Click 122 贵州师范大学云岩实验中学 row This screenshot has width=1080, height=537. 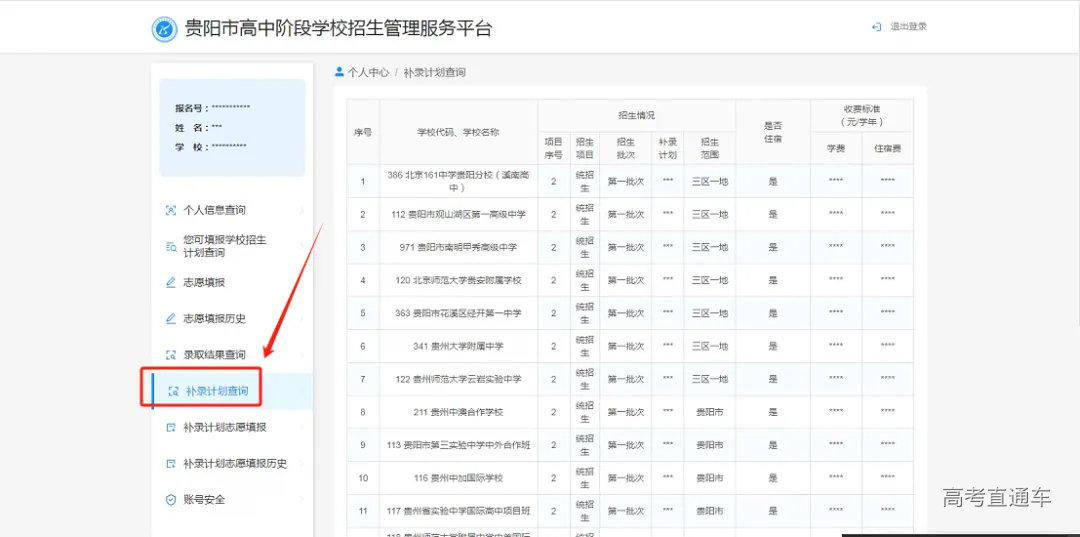(x=630, y=379)
